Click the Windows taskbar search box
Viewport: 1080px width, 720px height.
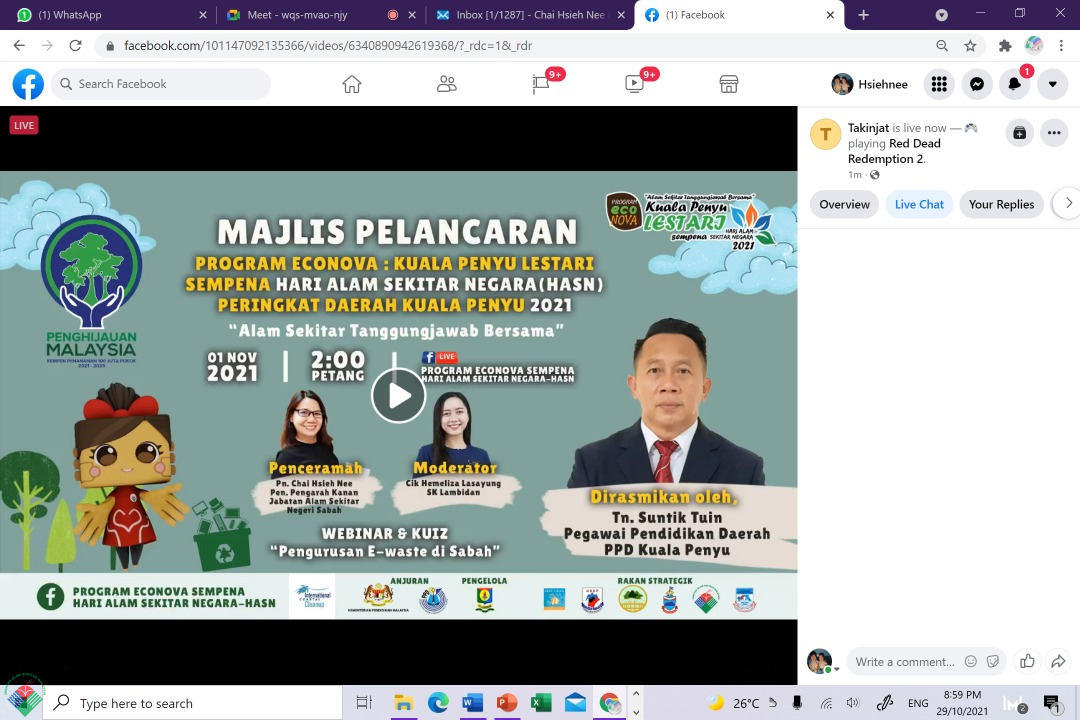[x=193, y=703]
